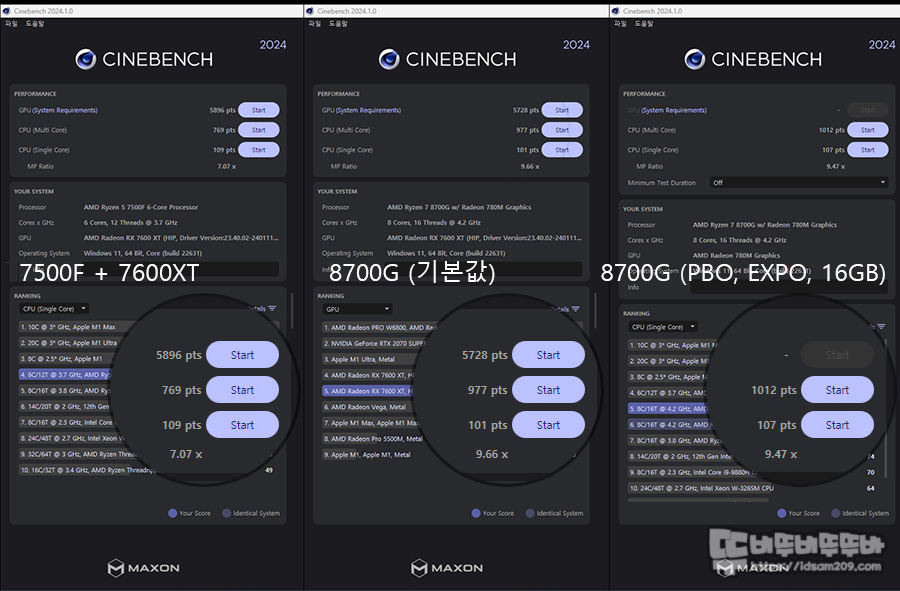Start CPU (Single Core) test in left window
The image size is (900, 591).
259,150
